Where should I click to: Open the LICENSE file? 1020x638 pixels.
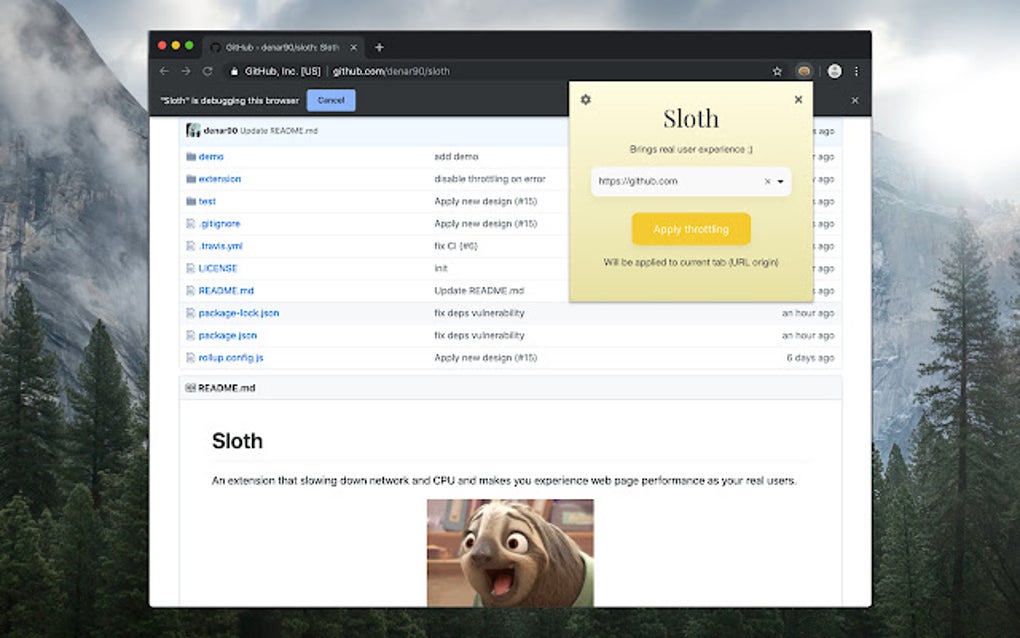[219, 268]
